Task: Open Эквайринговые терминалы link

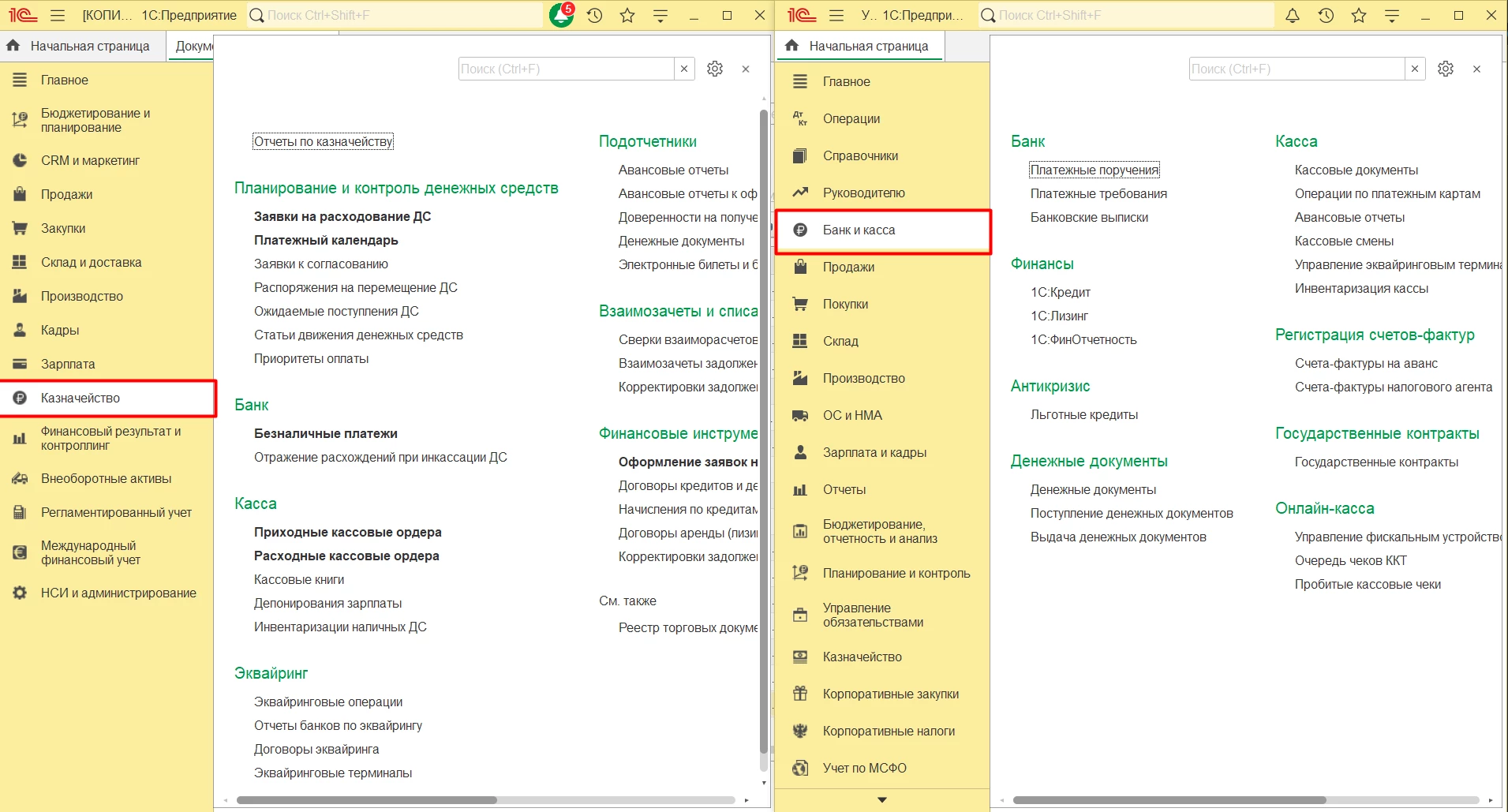Action: coord(333,773)
